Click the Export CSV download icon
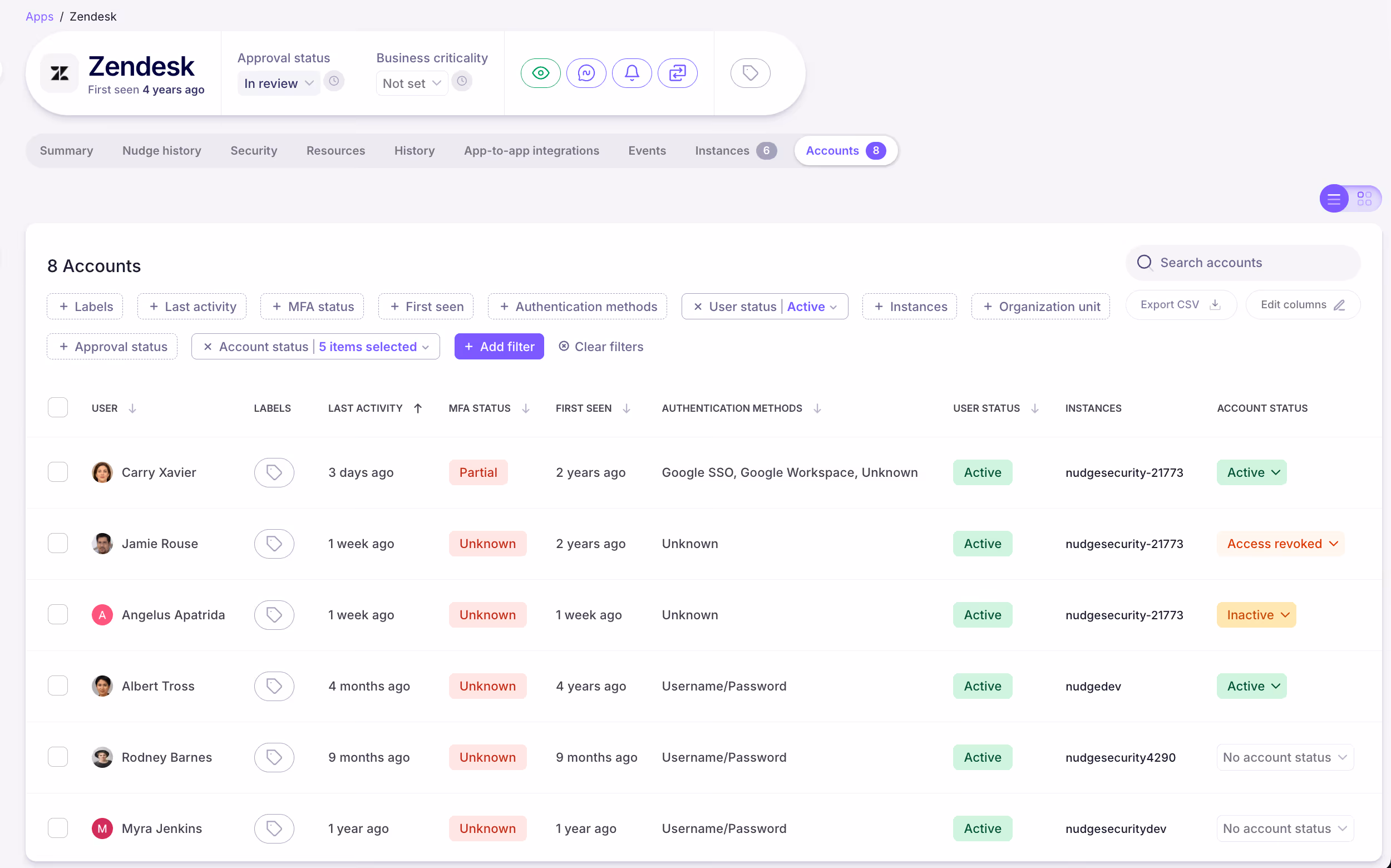Screen dimensions: 1391x868 [x=1215, y=305]
